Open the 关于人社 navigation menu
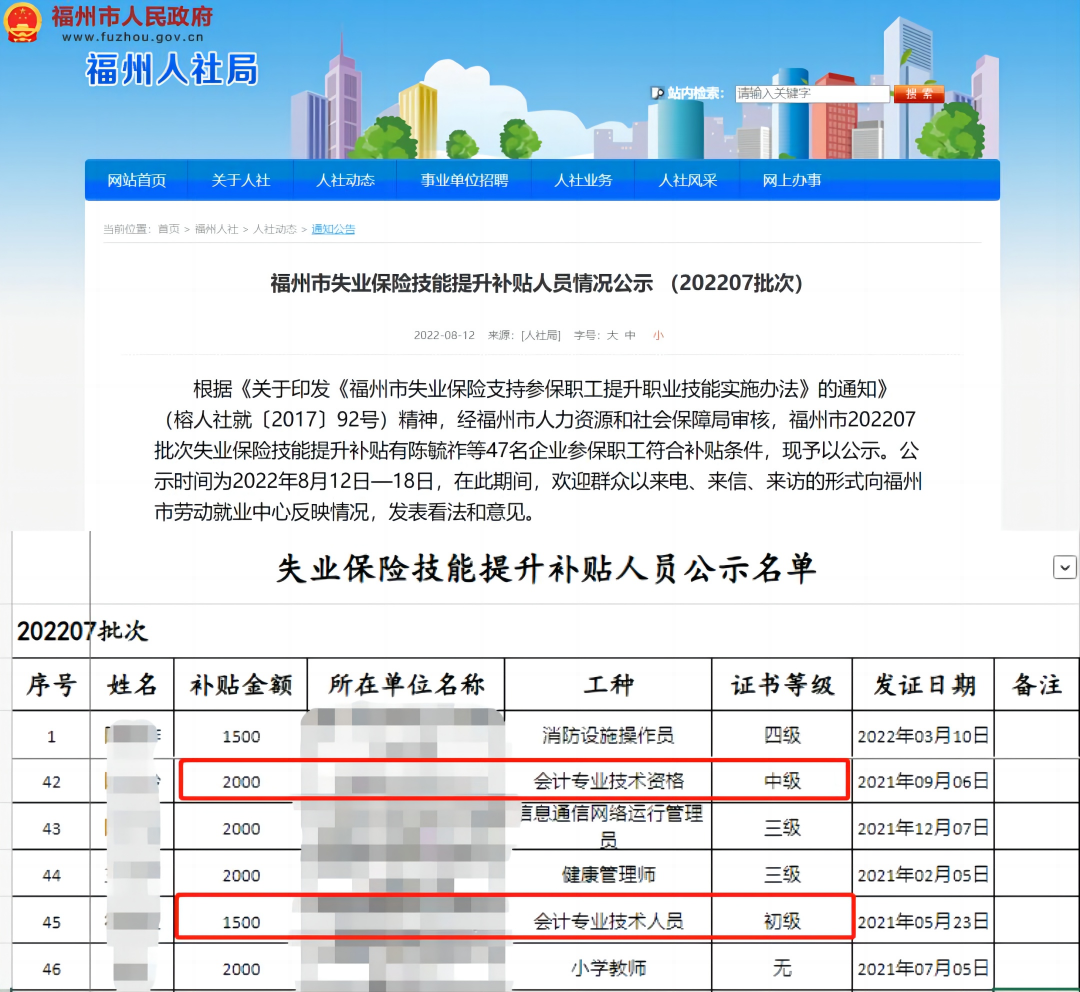 [x=240, y=179]
